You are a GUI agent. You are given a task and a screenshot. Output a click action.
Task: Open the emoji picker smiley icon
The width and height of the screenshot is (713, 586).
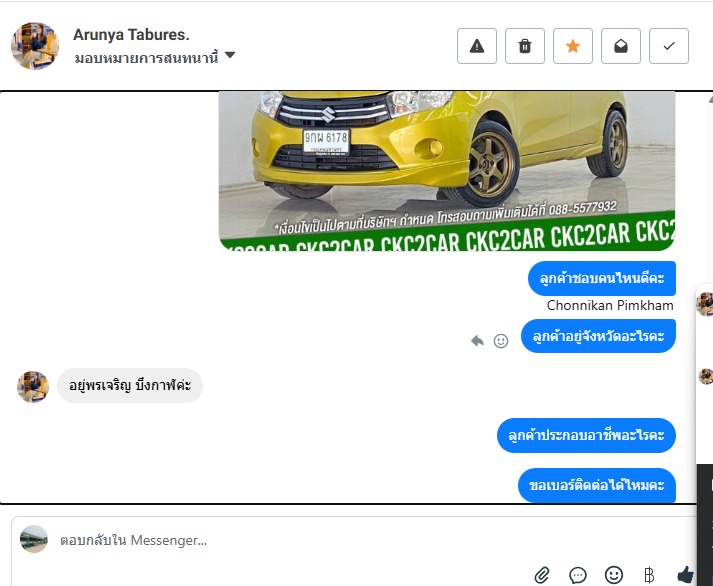pyautogui.click(x=613, y=575)
